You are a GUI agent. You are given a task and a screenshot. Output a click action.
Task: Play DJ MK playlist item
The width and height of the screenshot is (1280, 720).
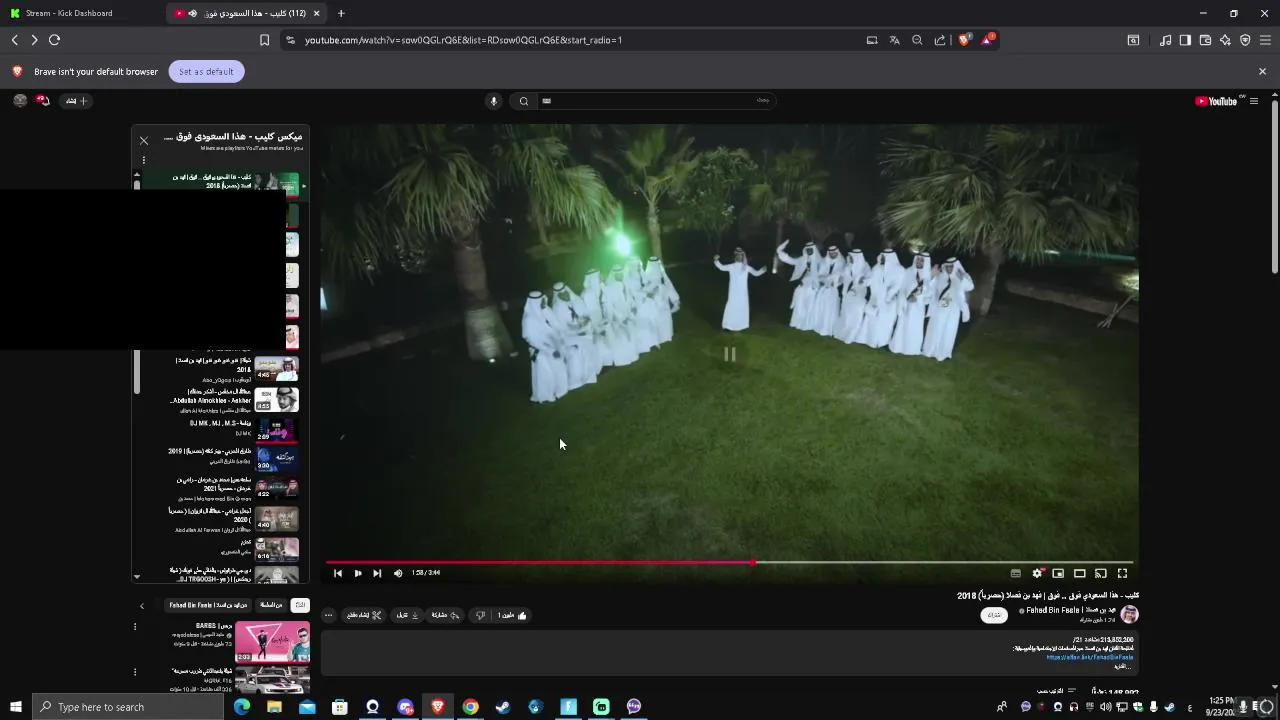(235, 430)
